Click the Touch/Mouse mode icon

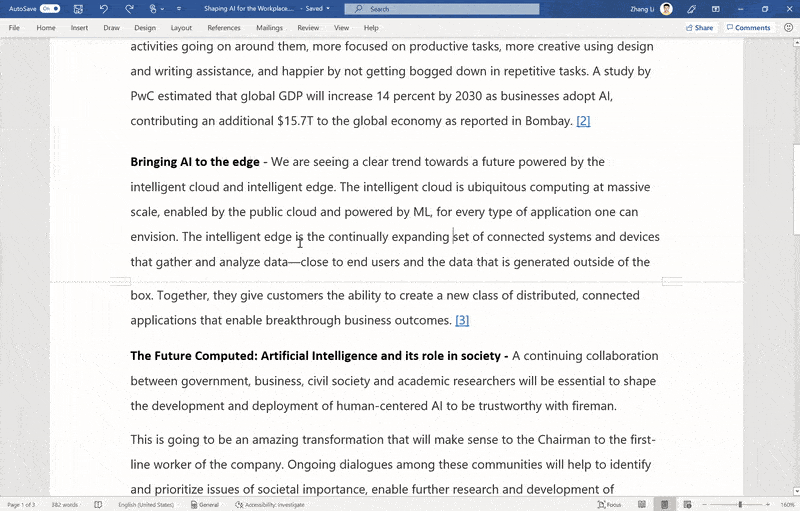coord(153,9)
